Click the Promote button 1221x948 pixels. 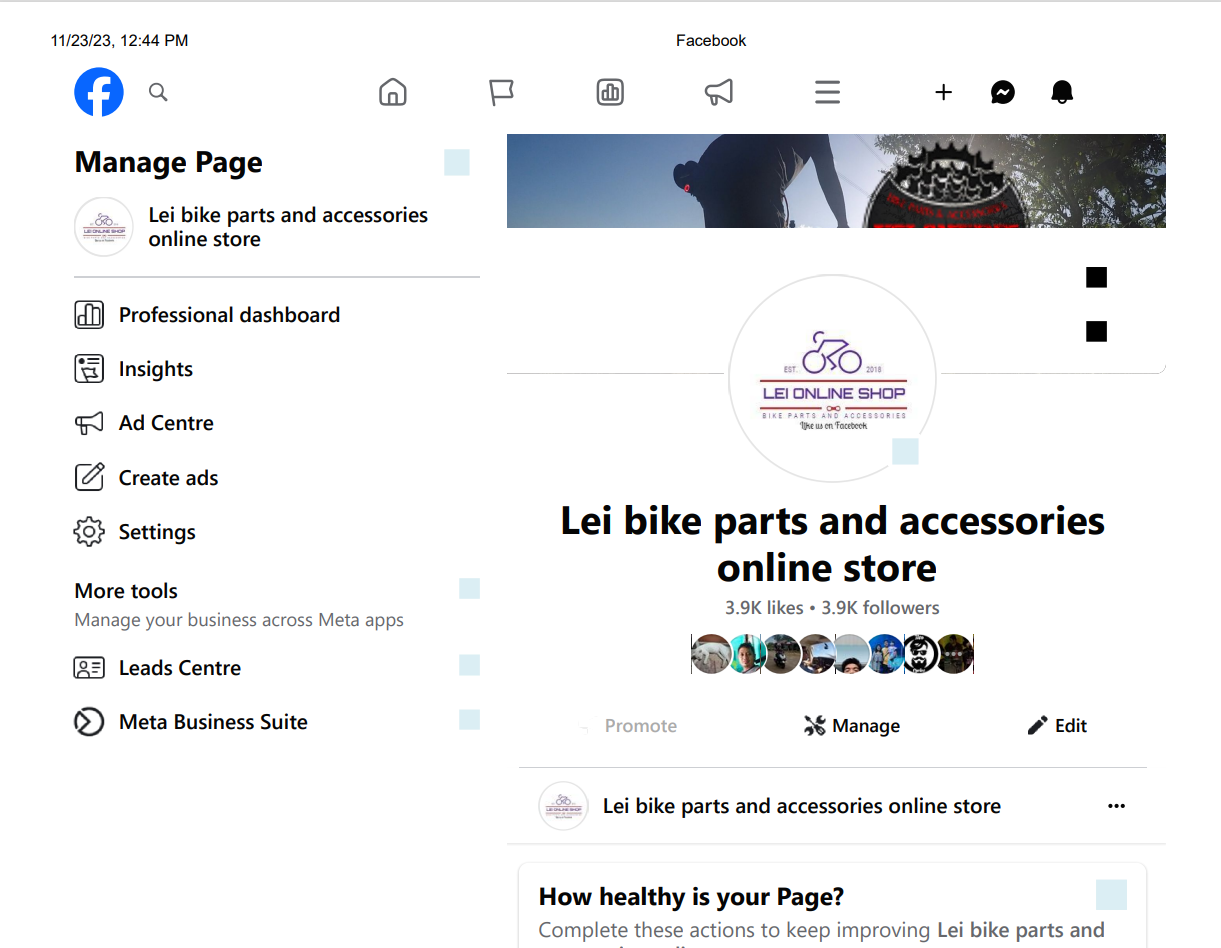pyautogui.click(x=641, y=726)
